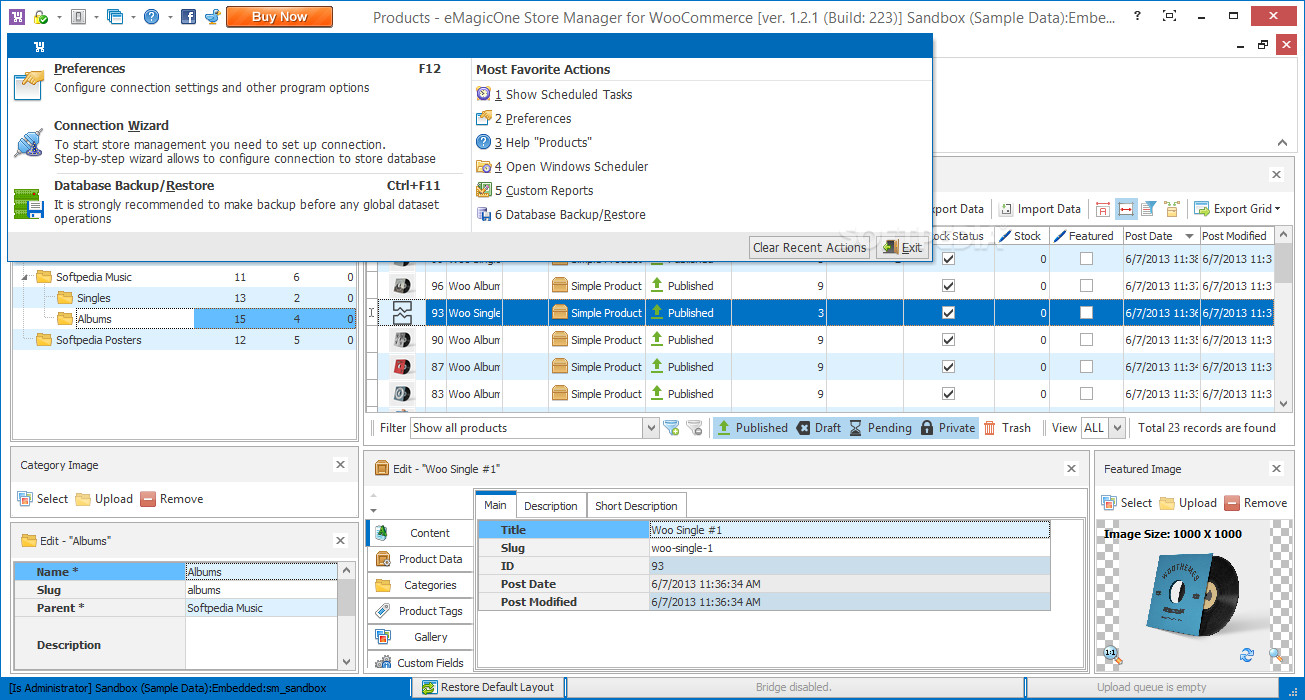The height and width of the screenshot is (700, 1305).
Task: Click the purple Store Manager app icon
Action: point(16,17)
